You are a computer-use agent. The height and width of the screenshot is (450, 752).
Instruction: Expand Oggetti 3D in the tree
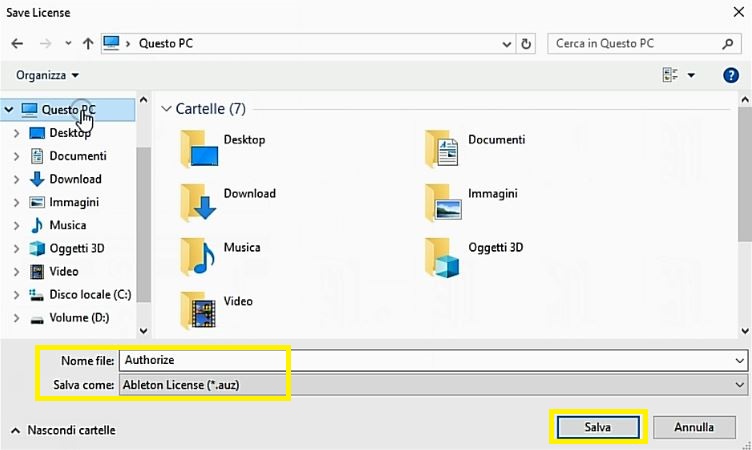click(x=16, y=248)
